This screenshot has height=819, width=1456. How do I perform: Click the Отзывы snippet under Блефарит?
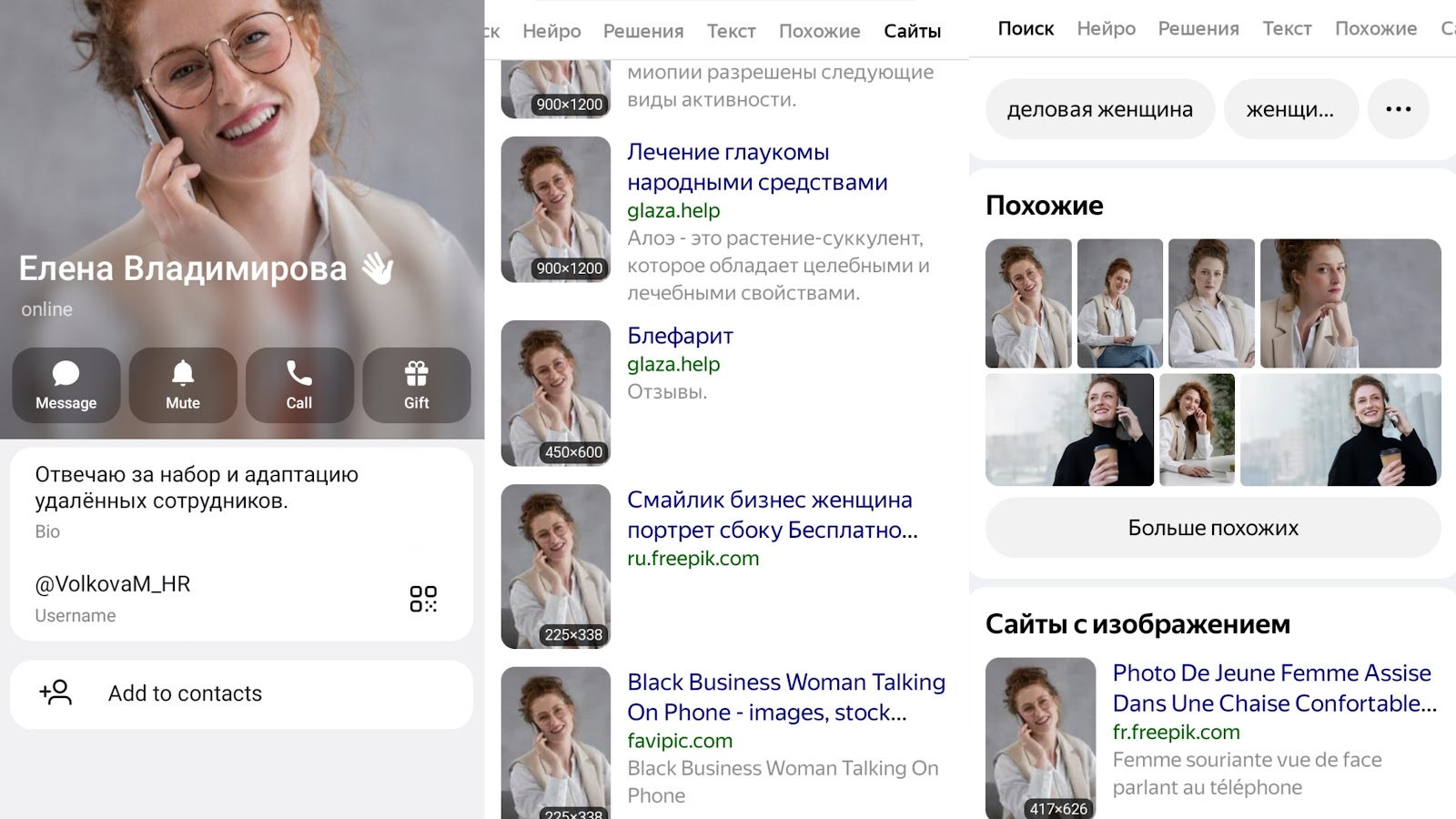(667, 392)
